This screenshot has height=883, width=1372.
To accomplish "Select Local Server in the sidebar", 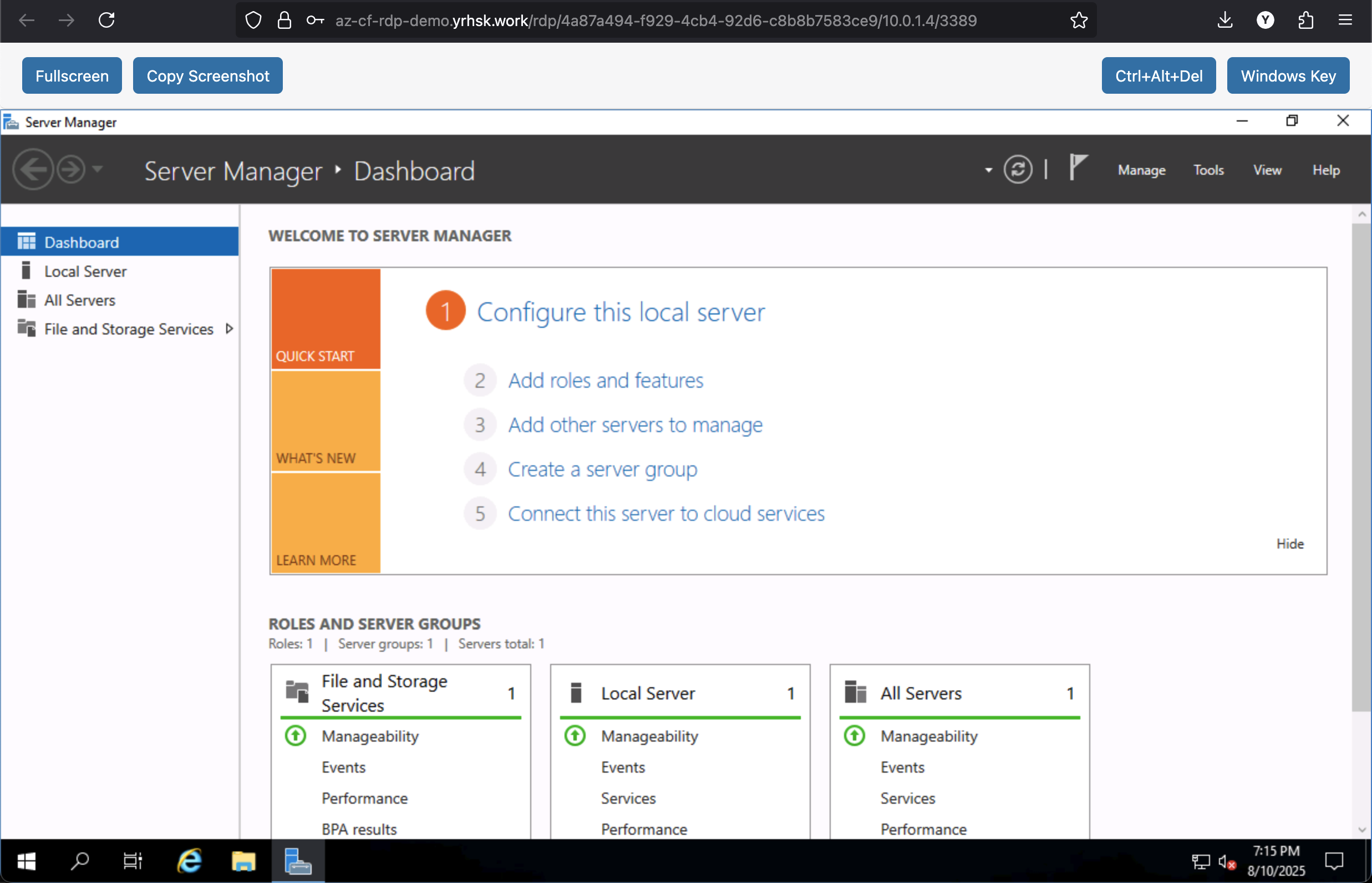I will 120,271.
